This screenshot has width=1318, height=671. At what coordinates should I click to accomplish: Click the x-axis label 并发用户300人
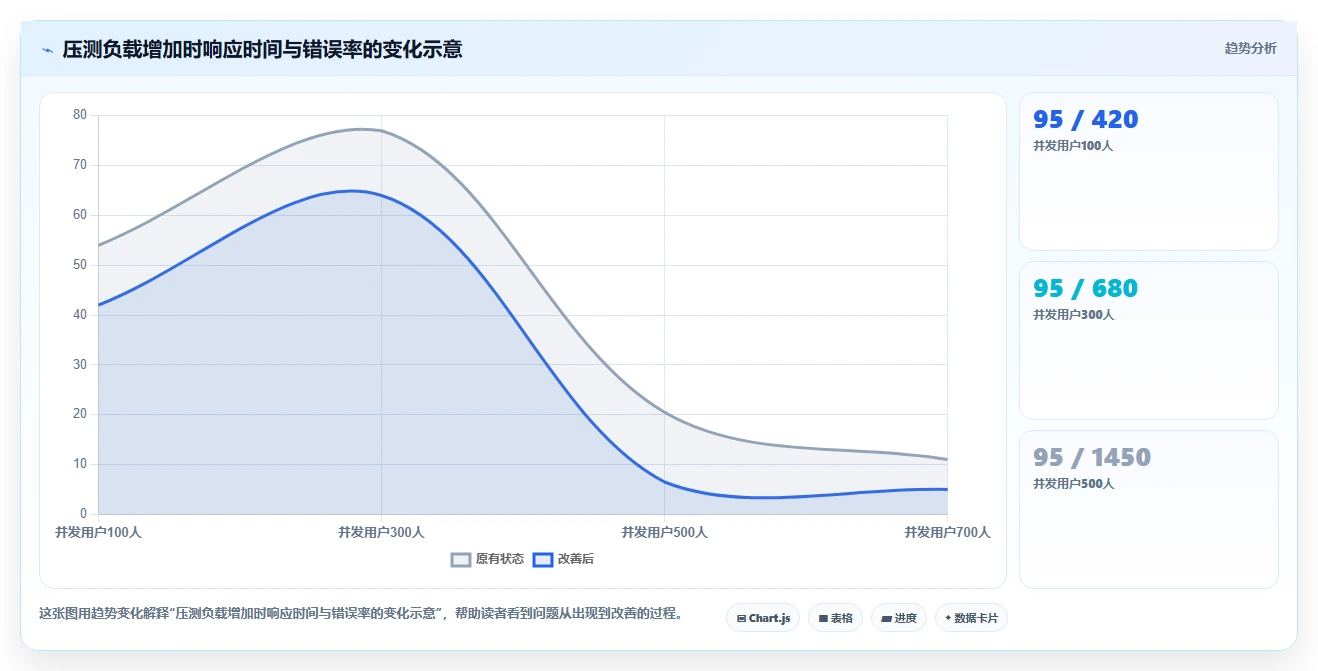(x=381, y=532)
